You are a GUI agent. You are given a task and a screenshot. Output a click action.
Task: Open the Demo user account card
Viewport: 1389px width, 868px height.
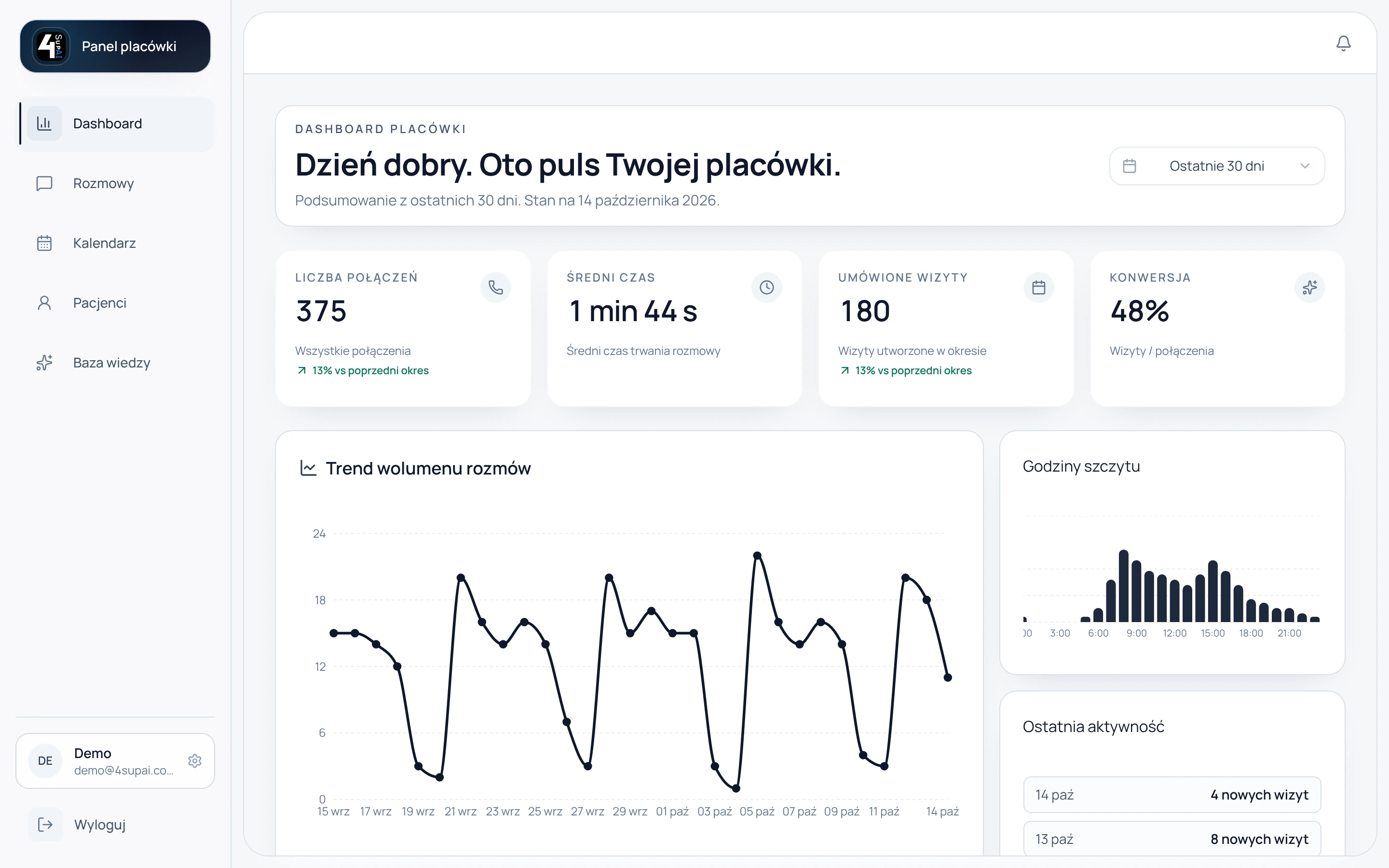115,760
